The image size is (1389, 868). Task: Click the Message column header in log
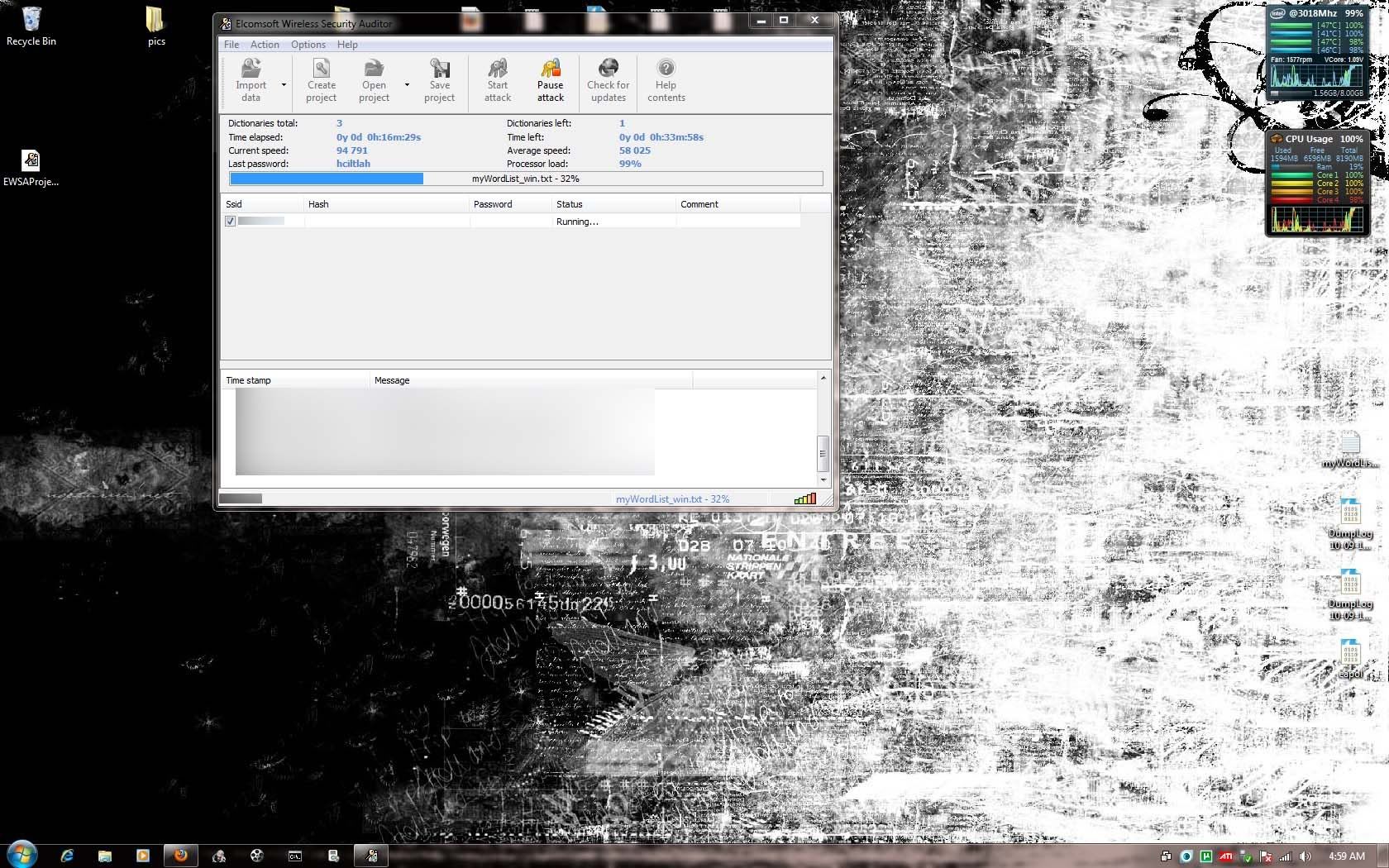(x=531, y=380)
